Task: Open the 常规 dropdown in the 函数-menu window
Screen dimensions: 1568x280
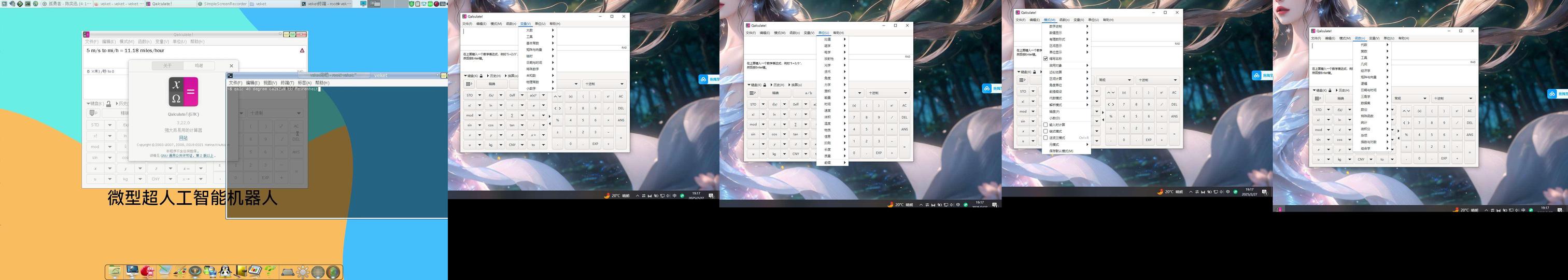Action: [1410, 98]
